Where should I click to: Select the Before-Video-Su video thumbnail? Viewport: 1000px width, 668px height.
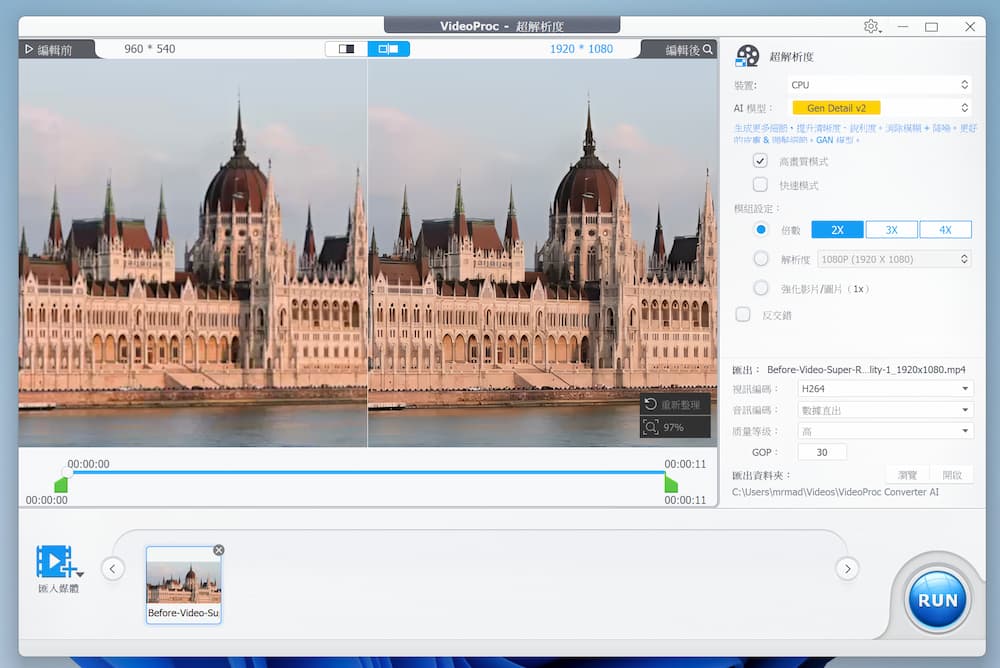[x=183, y=583]
